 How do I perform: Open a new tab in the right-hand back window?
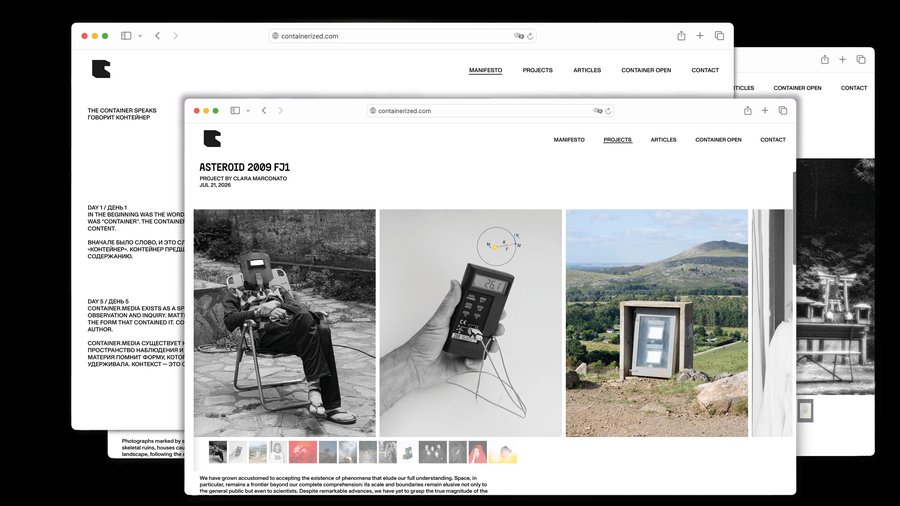pyautogui.click(x=842, y=59)
